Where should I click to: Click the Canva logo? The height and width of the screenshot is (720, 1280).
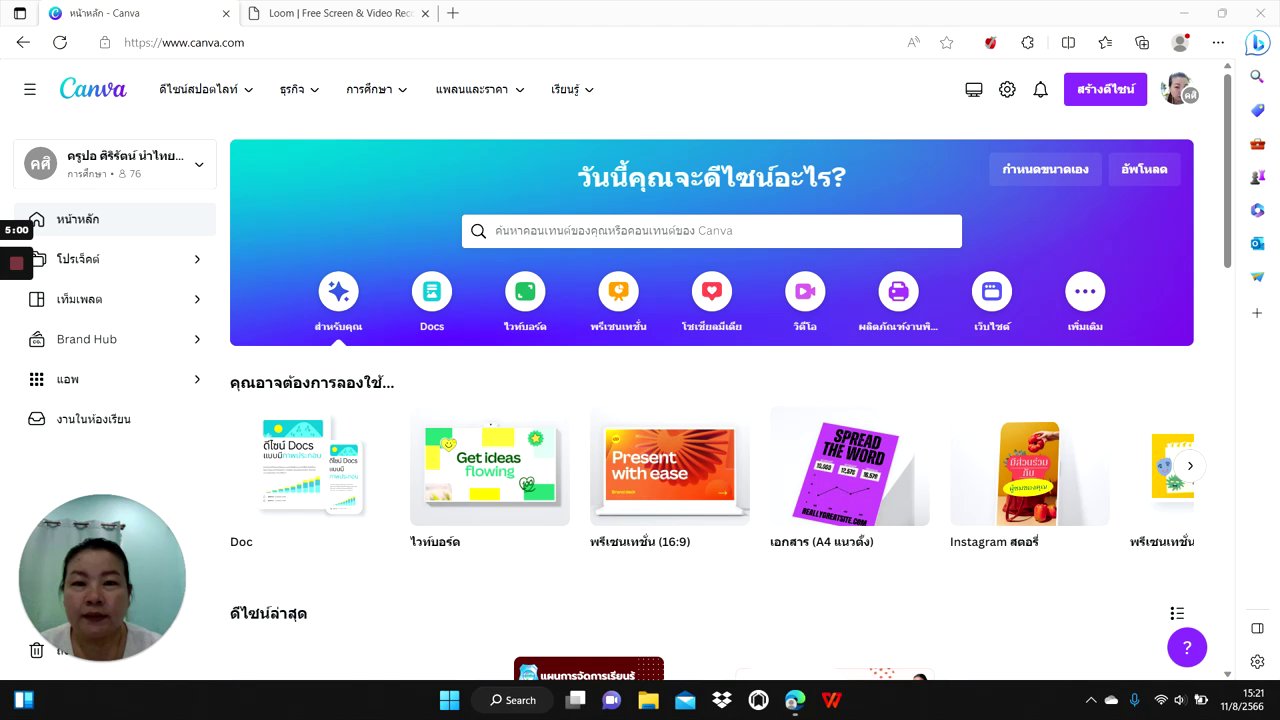[x=93, y=89]
